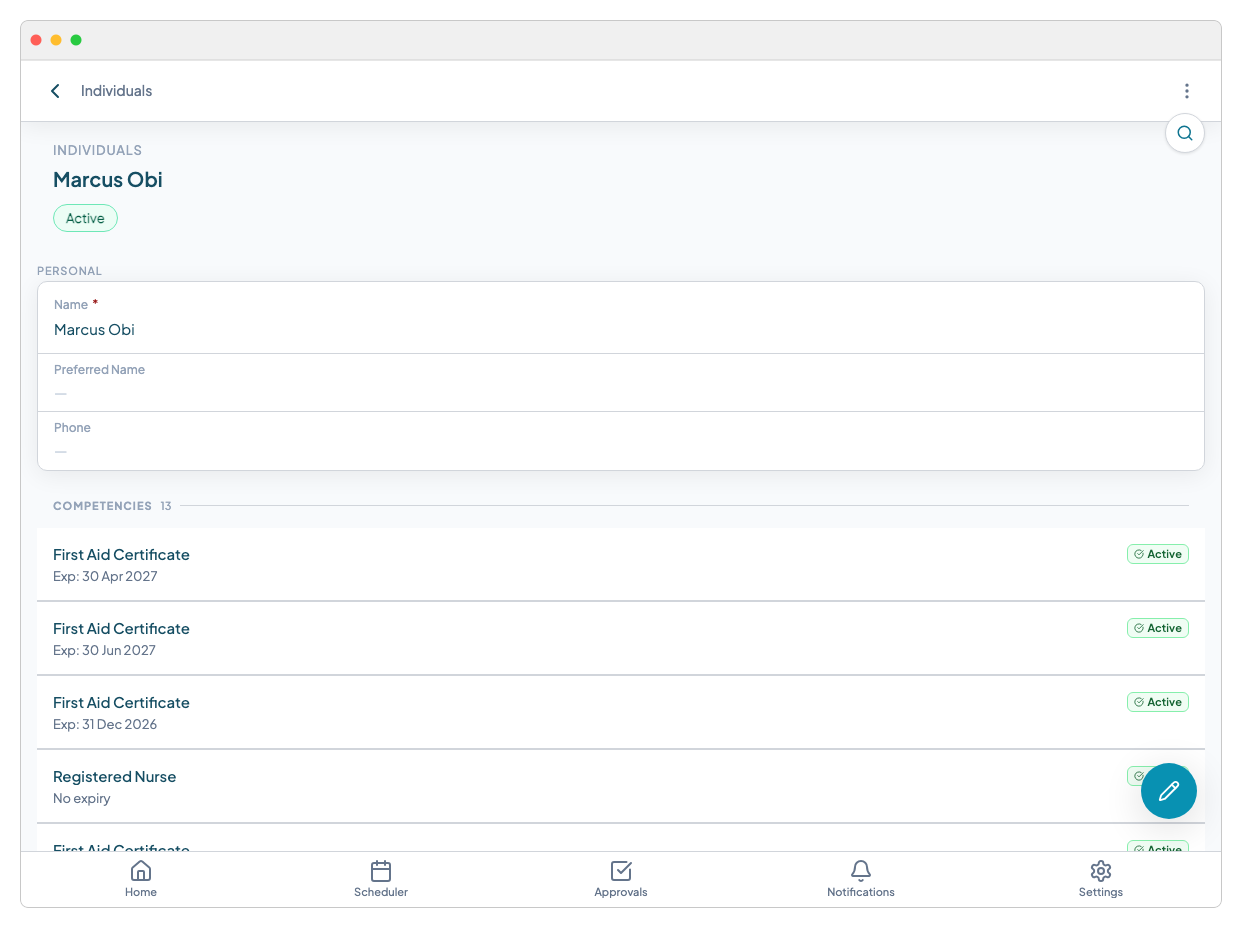Switch to the Approvals tab label
The width and height of the screenshot is (1242, 928).
point(621,892)
